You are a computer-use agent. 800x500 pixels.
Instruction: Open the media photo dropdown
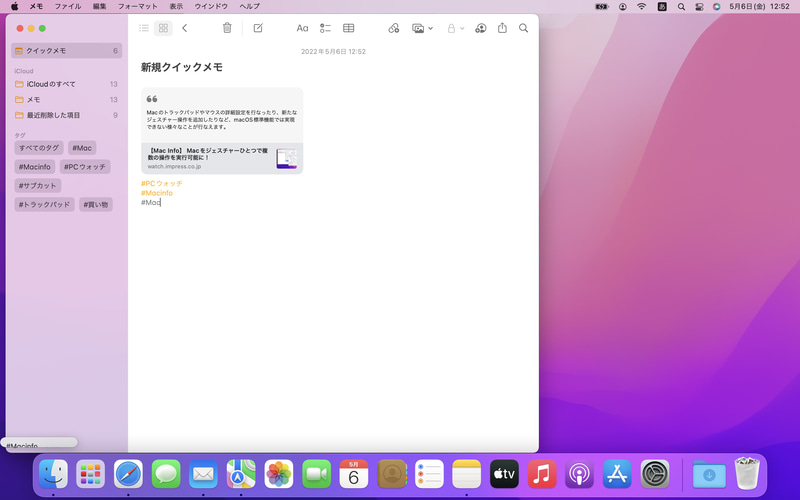(x=422, y=28)
